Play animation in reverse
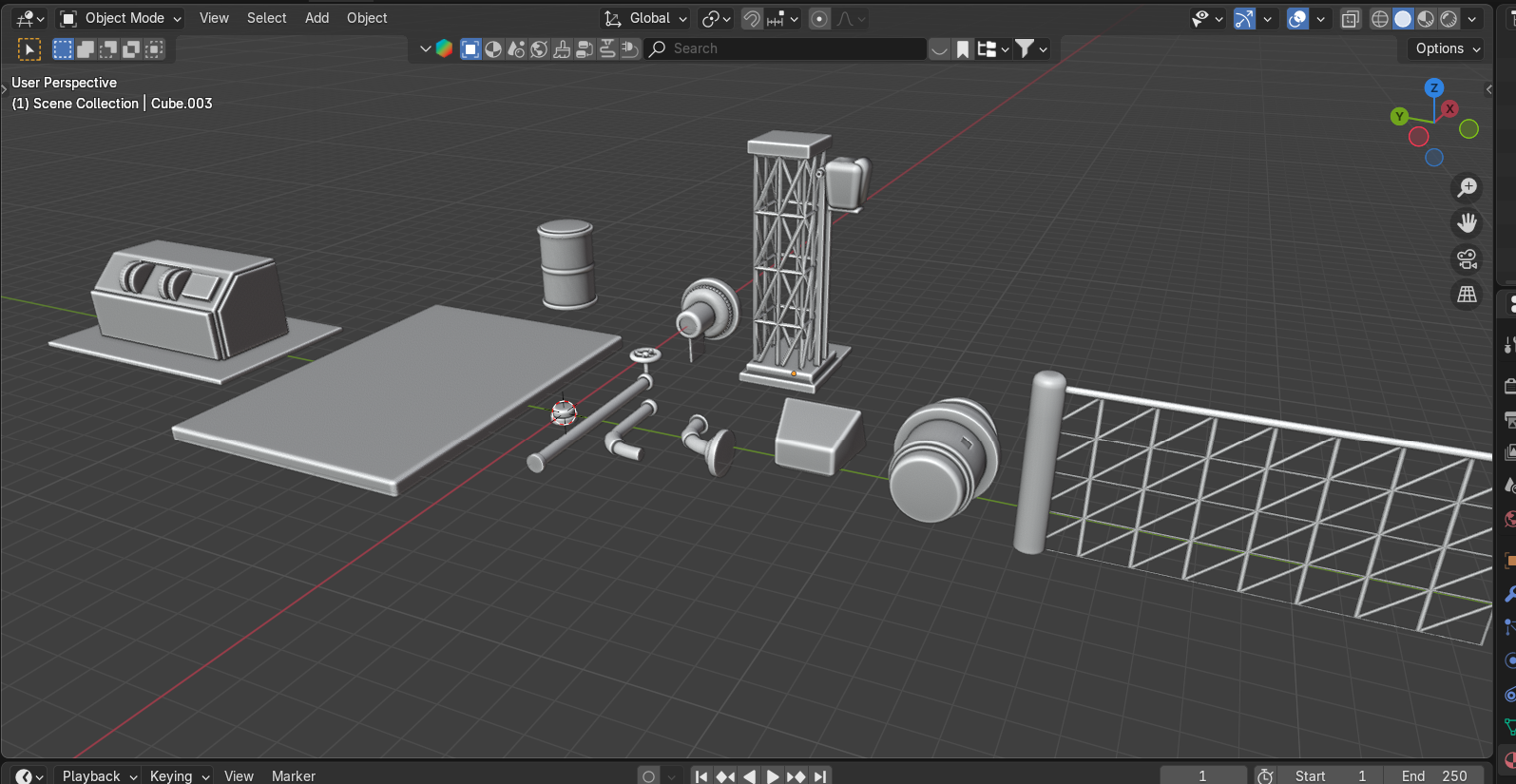 pos(749,776)
